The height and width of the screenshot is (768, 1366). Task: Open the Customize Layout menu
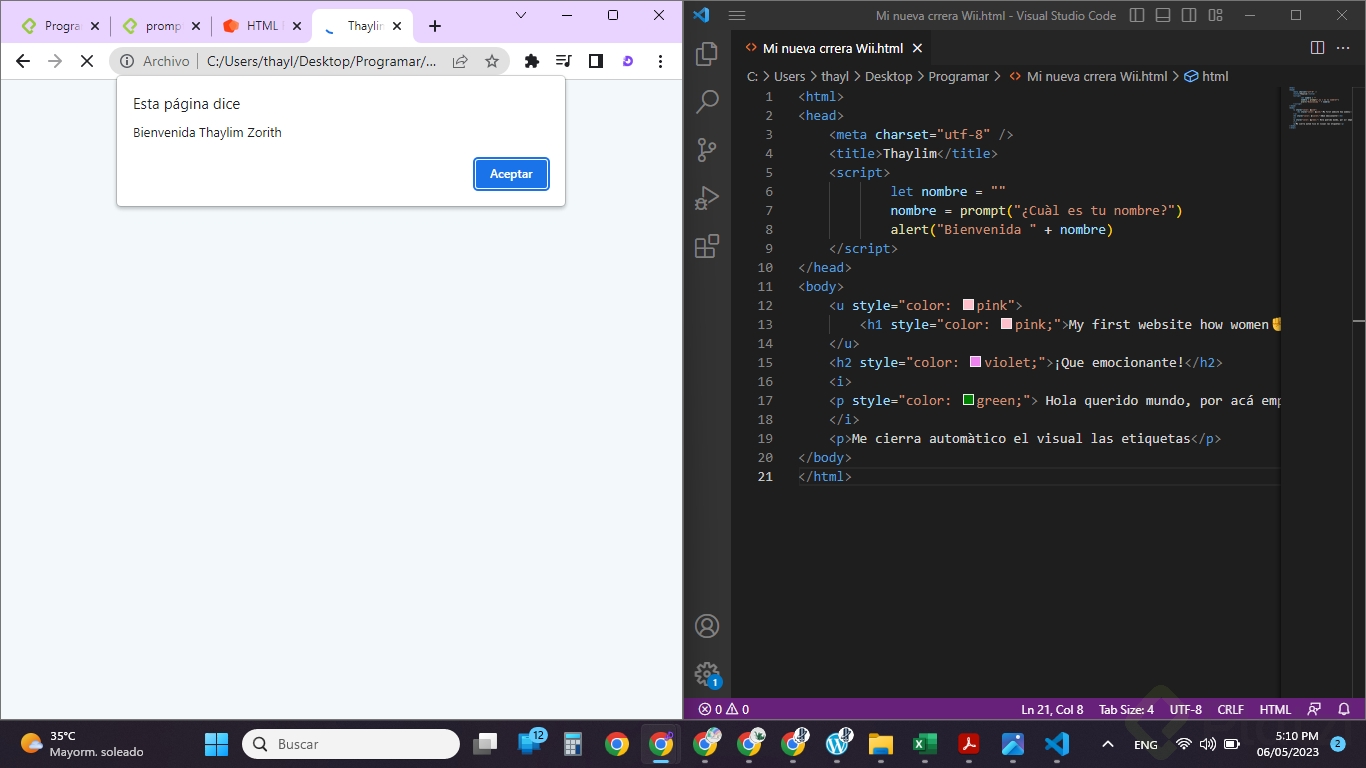(x=1215, y=15)
